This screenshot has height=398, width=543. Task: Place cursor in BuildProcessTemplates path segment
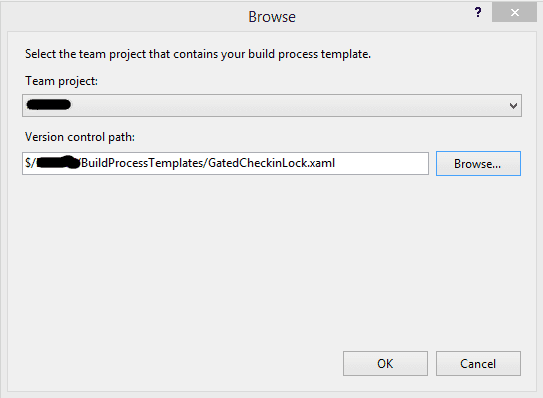143,163
